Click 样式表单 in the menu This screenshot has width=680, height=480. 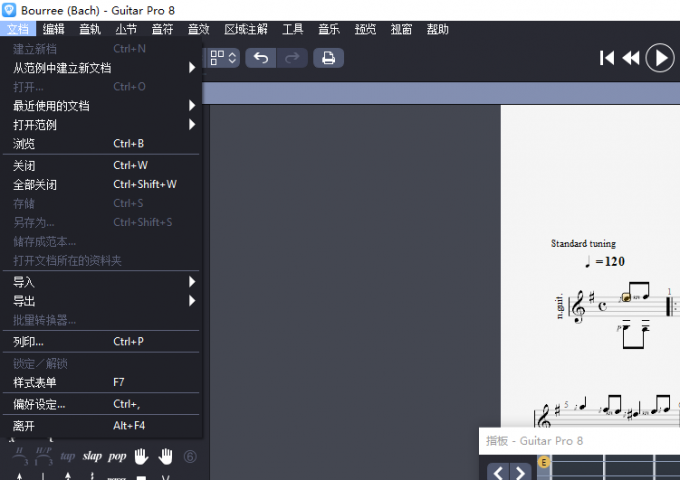pyautogui.click(x=100, y=383)
